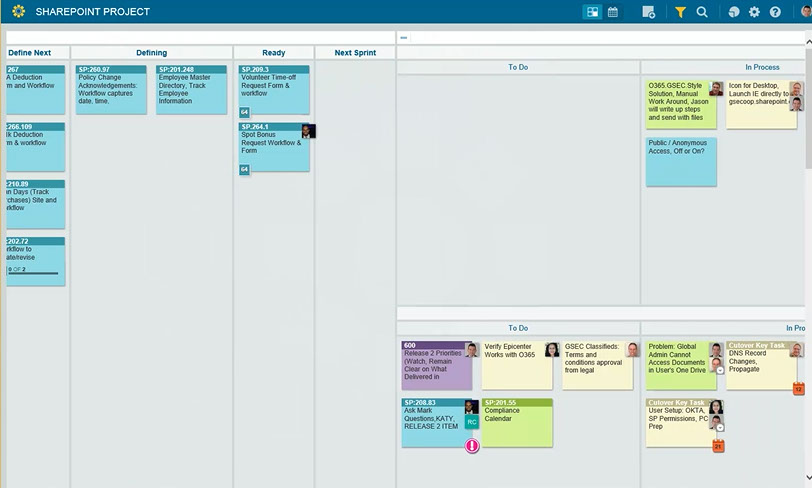
Task: Click the Defining column header
Action: pyautogui.click(x=151, y=53)
